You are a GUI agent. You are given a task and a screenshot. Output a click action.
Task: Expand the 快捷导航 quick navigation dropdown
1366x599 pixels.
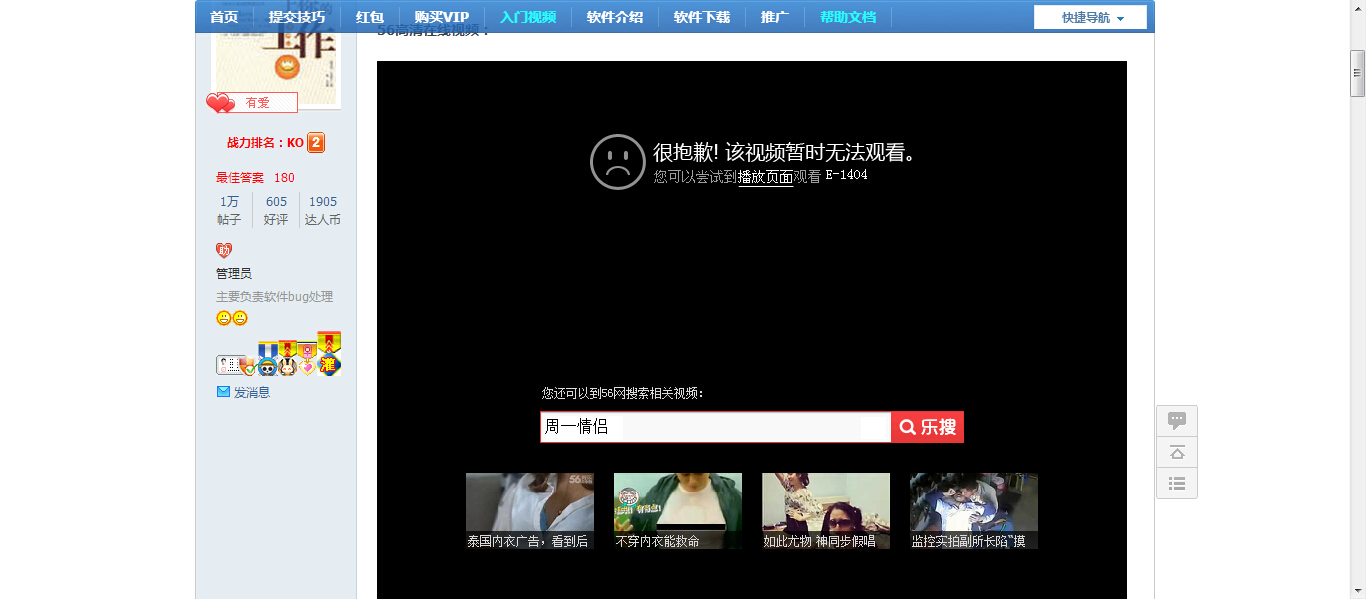tap(1091, 18)
